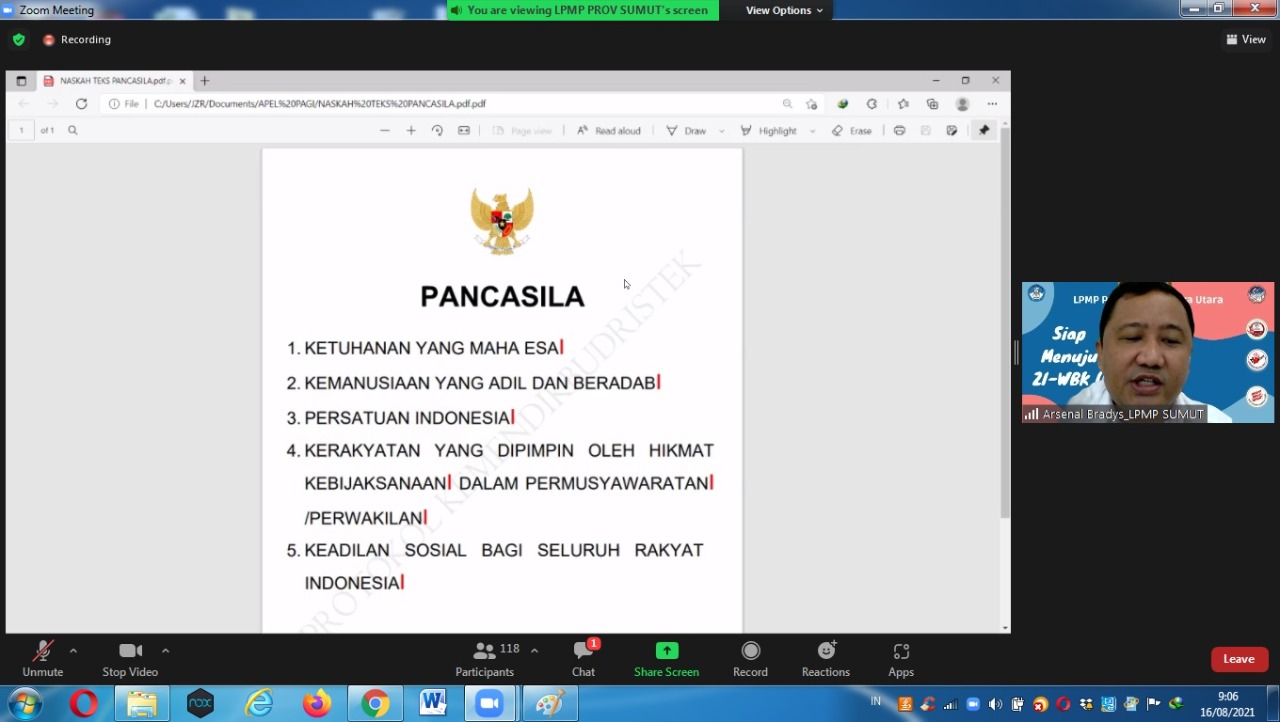Open the browser profile avatar

point(962,104)
